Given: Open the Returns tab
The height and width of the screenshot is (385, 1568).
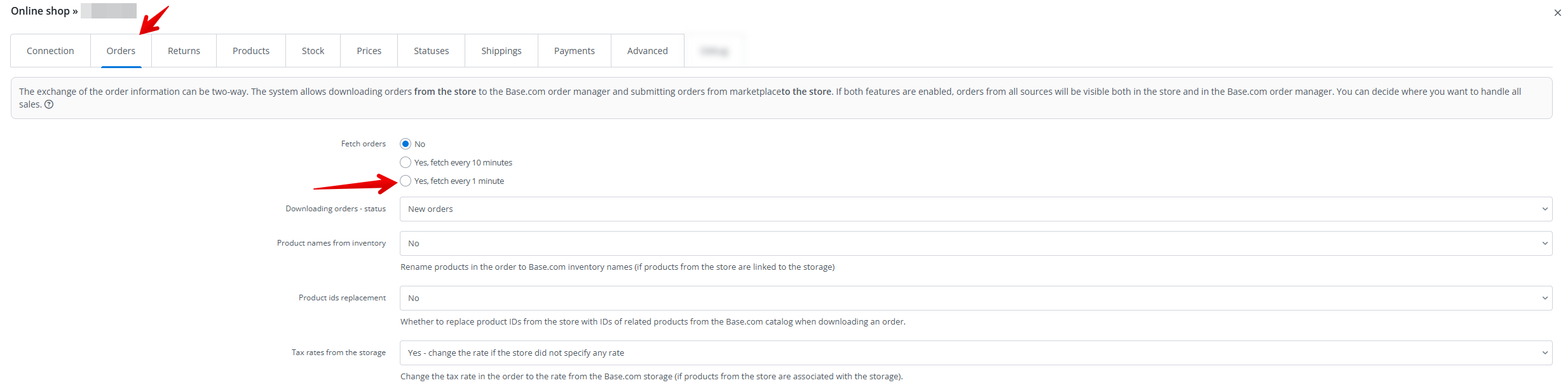Looking at the screenshot, I should point(184,51).
